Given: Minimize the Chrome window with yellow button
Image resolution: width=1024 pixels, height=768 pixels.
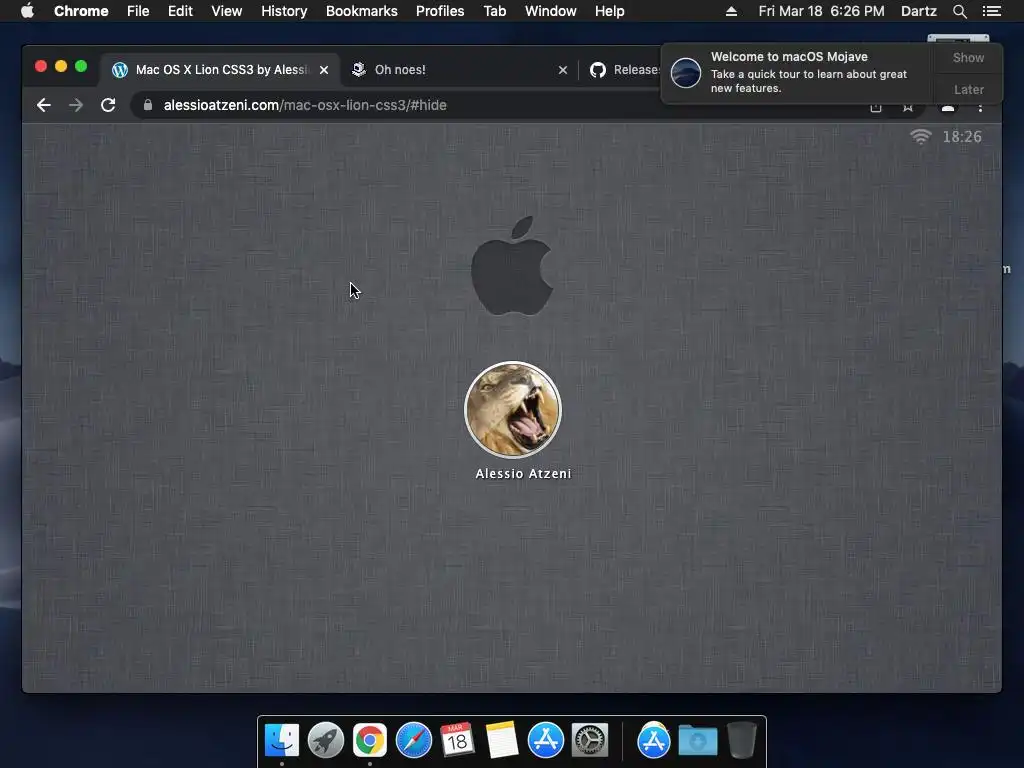Looking at the screenshot, I should click(61, 66).
